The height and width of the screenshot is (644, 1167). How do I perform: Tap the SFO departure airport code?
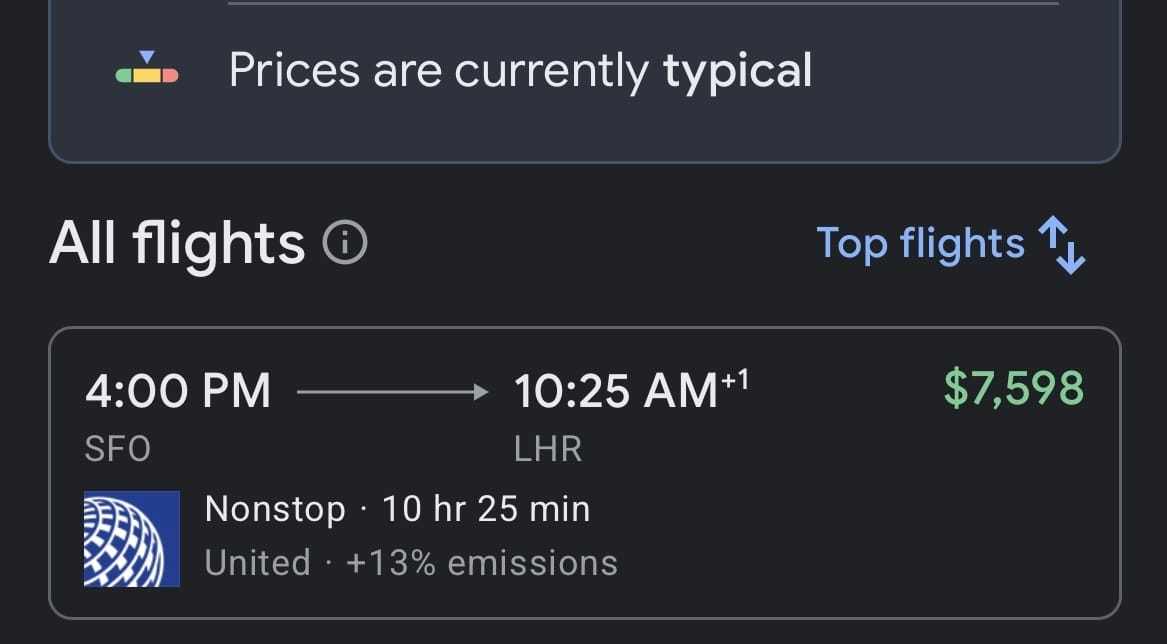tap(118, 450)
